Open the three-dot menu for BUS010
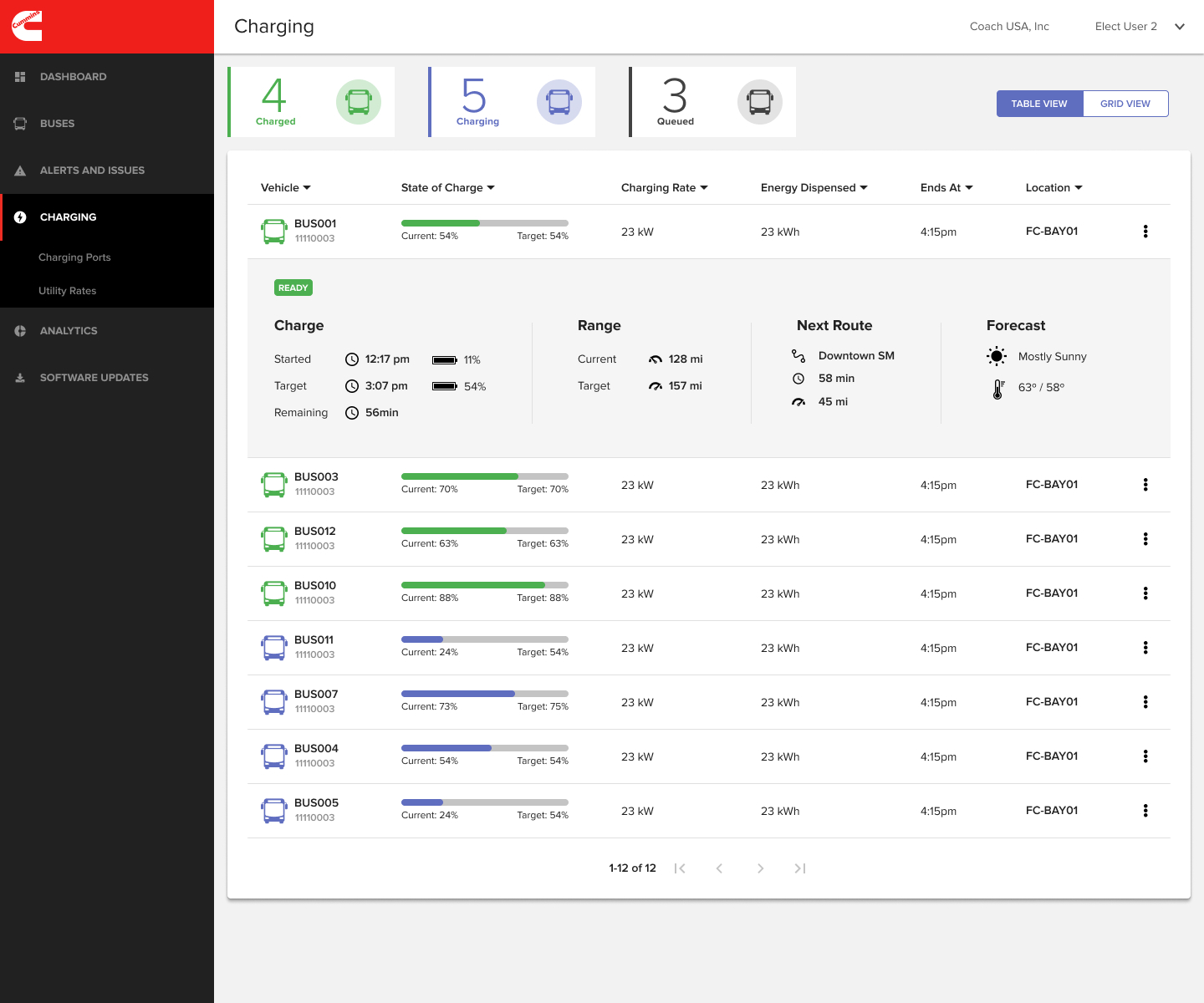This screenshot has width=1204, height=1003. (1145, 593)
